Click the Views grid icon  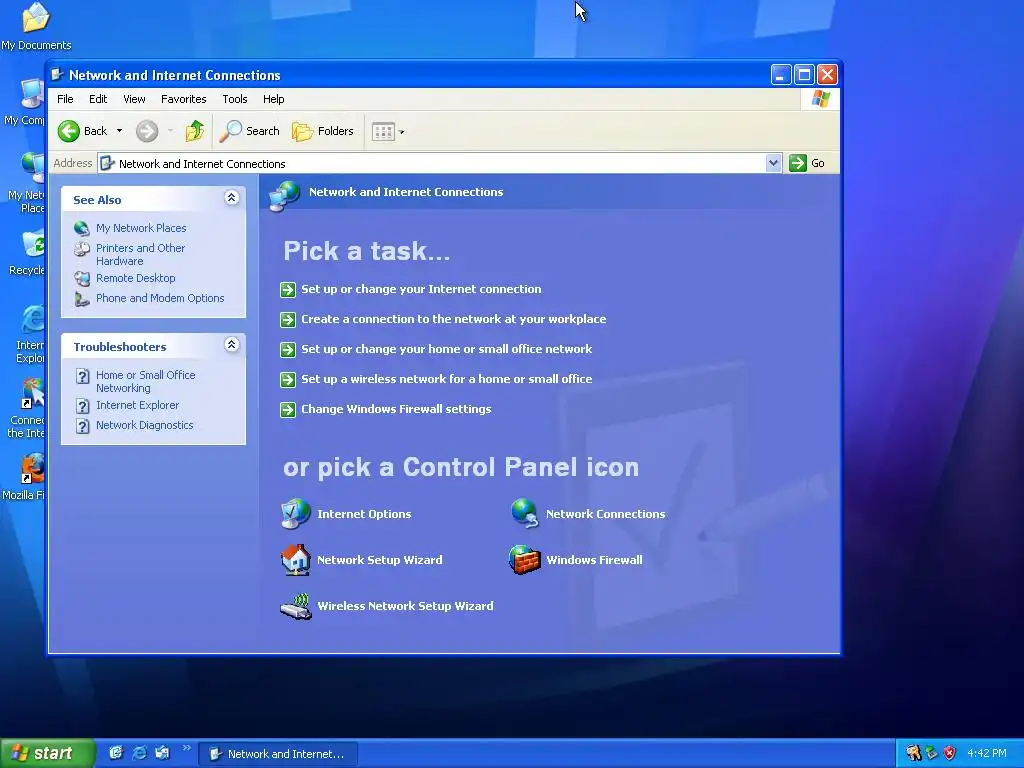[x=383, y=132]
